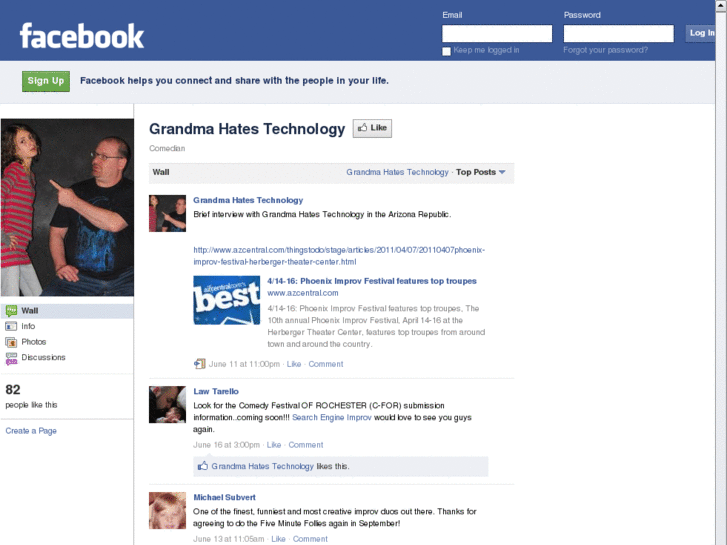Viewport: 727px width, 545px height.
Task: Click the Wall speech-bubble icon in sidebar
Action: [11, 311]
